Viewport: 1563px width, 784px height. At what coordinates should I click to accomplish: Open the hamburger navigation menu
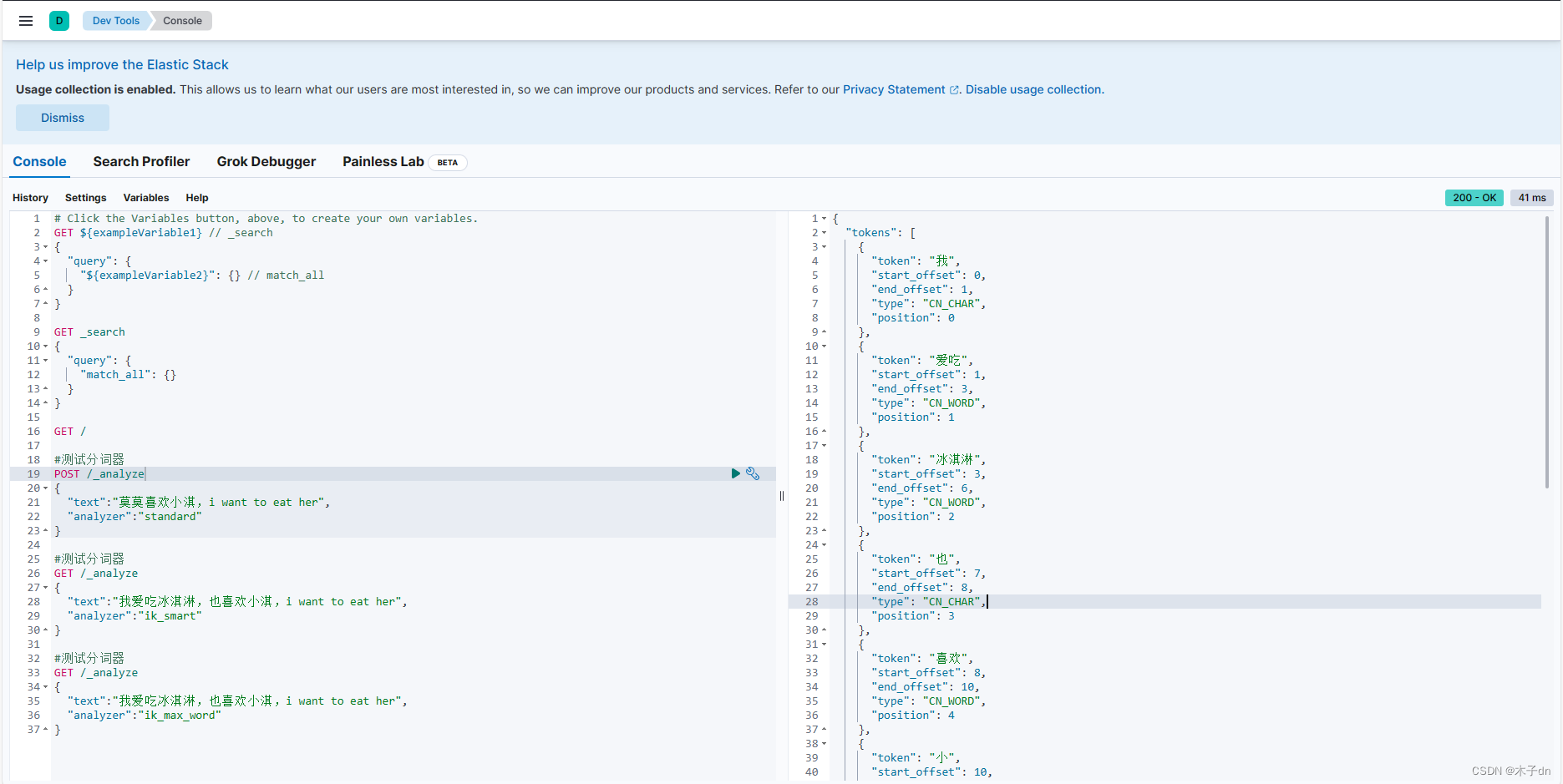coord(26,21)
